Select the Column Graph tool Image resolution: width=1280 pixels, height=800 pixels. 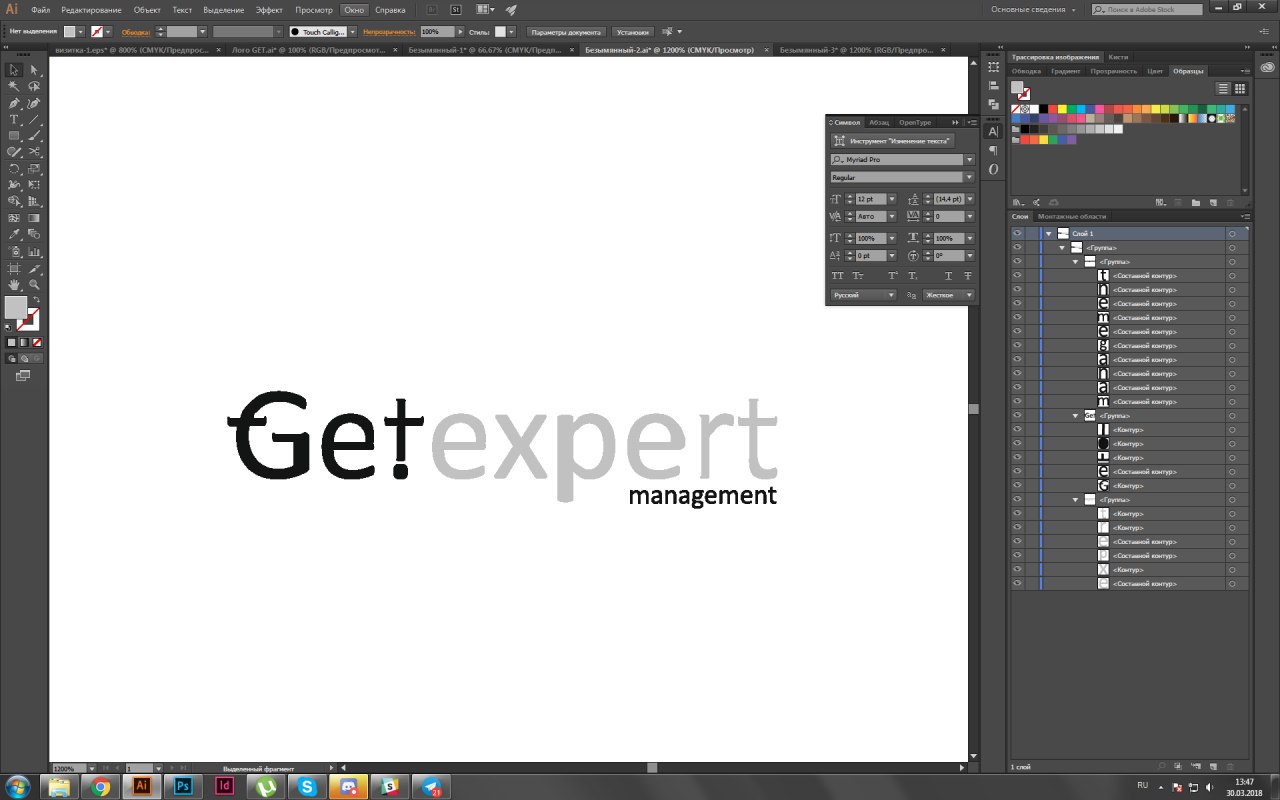click(x=34, y=251)
